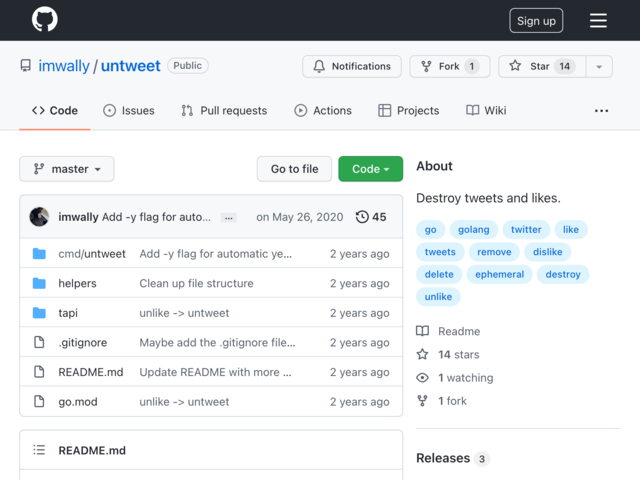The width and height of the screenshot is (640, 480).
Task: Open the cmd/untweet folder
Action: click(x=92, y=254)
